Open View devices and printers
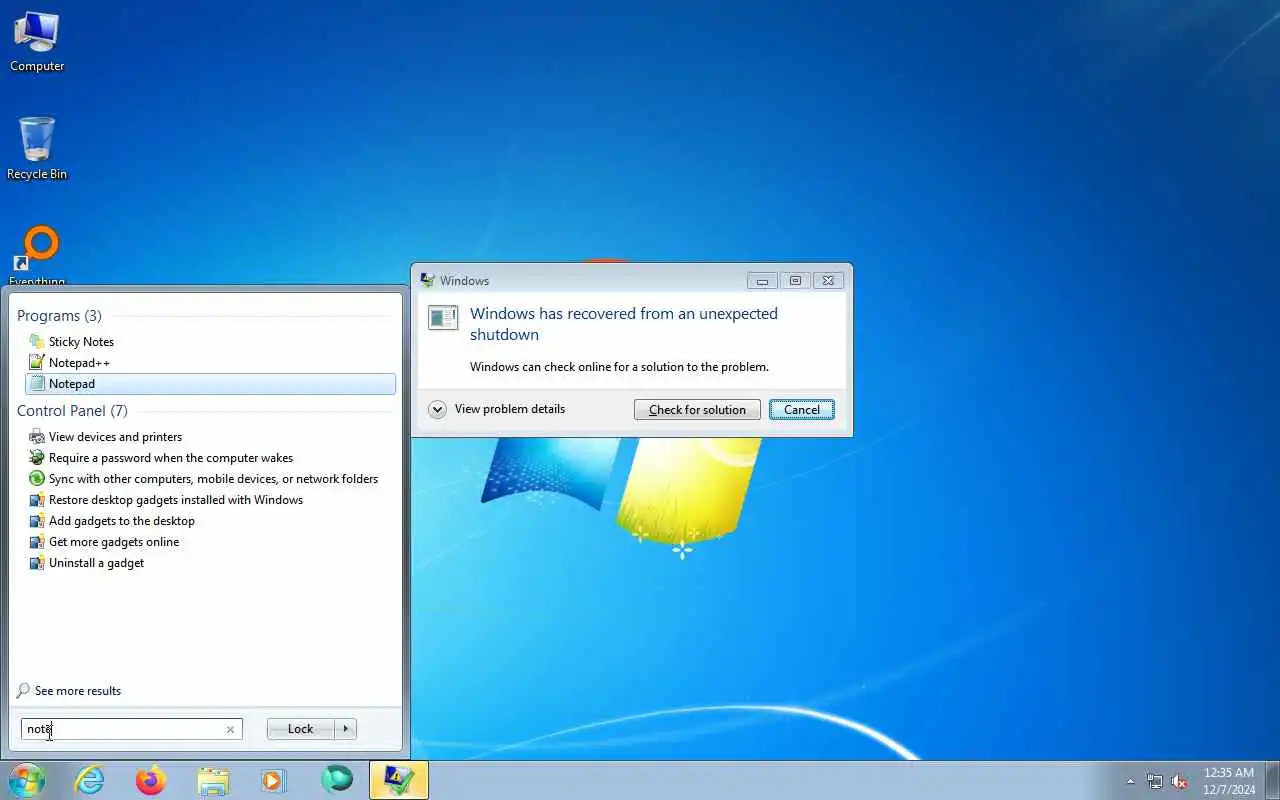This screenshot has height=800, width=1280. click(x=210, y=436)
